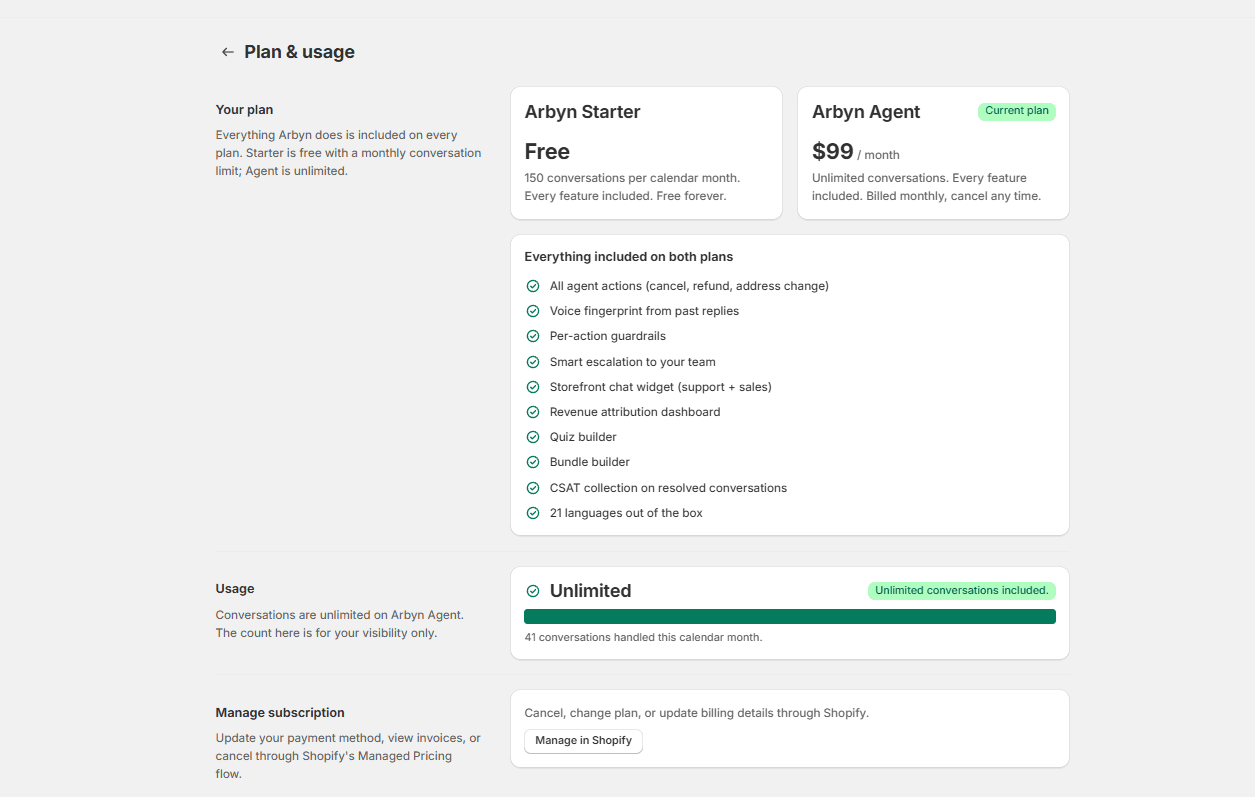Viewport: 1255px width, 797px height.
Task: Click Quiz builder feature text
Action: point(583,437)
